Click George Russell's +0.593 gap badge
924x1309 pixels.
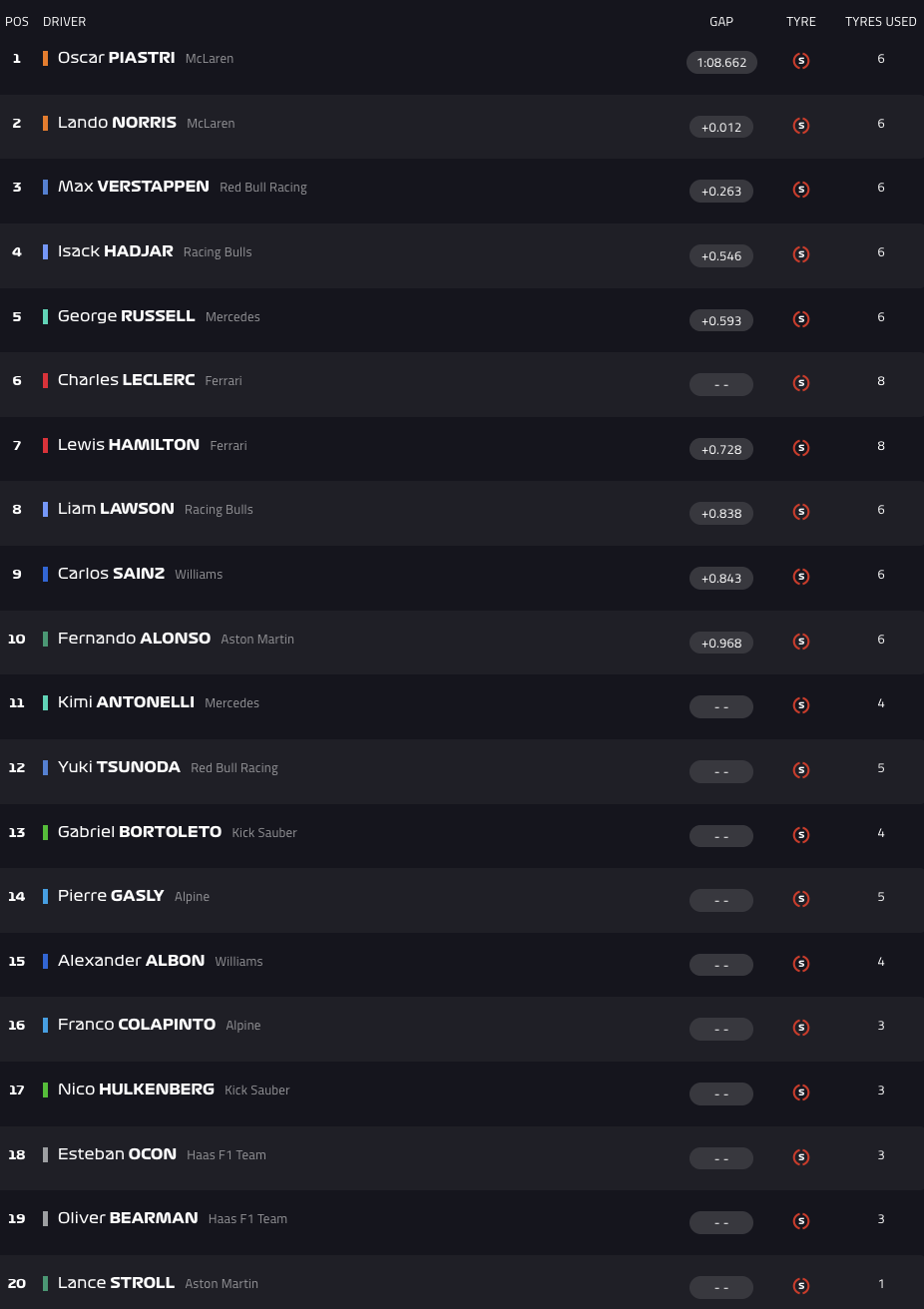721,320
